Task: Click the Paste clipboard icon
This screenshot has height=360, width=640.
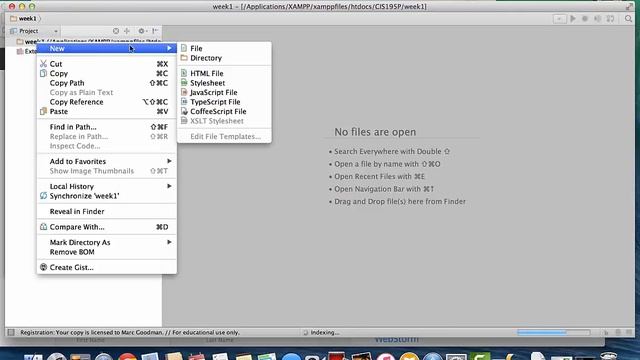Action: coord(43,111)
